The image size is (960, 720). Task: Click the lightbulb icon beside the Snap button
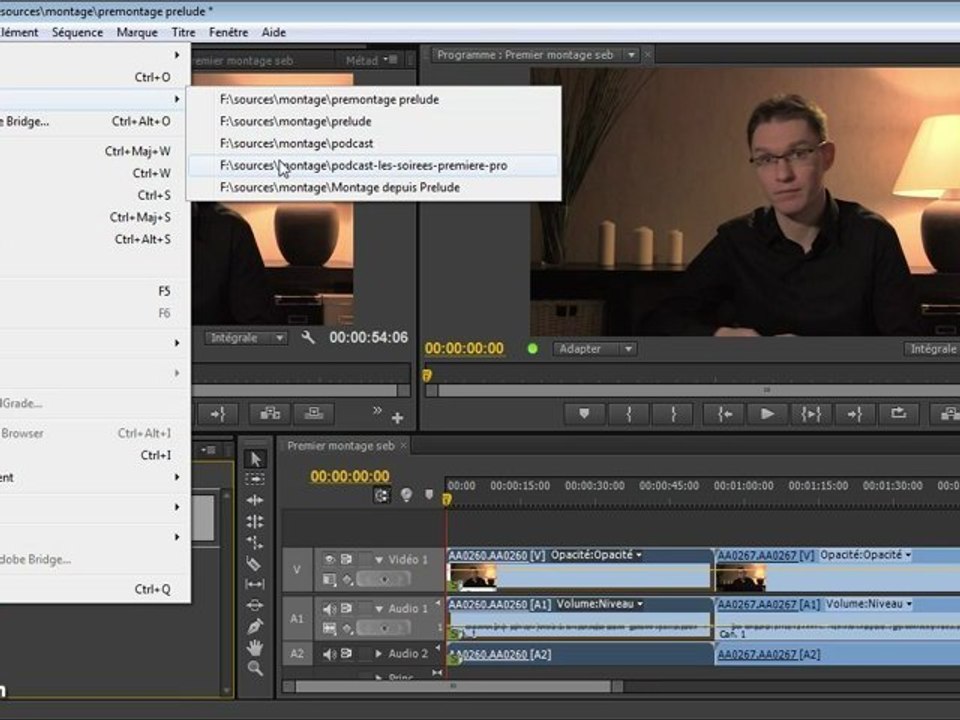[x=406, y=495]
